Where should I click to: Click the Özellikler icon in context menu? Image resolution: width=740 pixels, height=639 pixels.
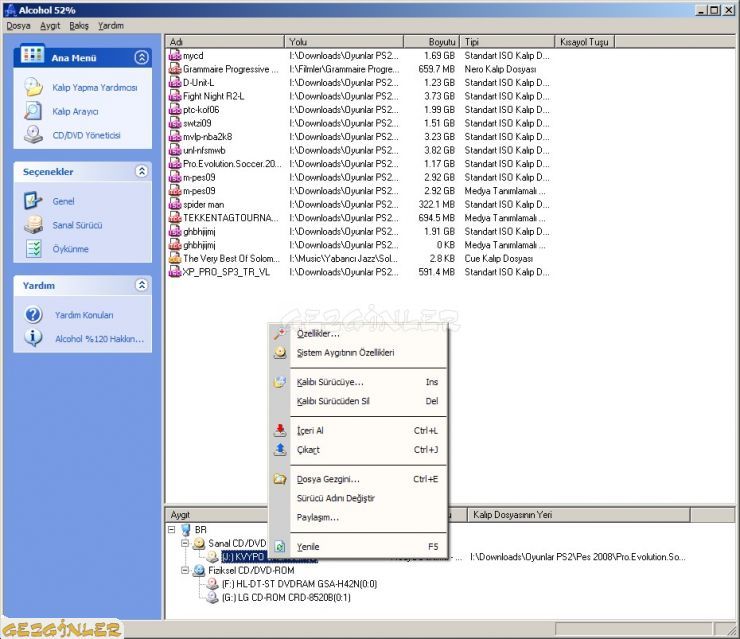pos(280,334)
